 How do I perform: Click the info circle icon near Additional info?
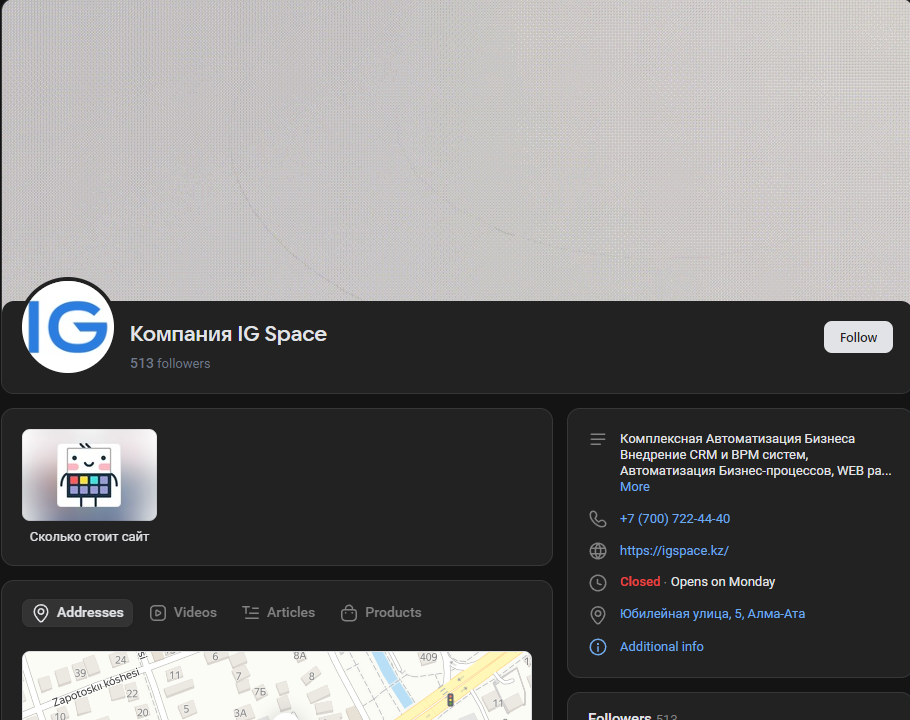[x=598, y=647]
